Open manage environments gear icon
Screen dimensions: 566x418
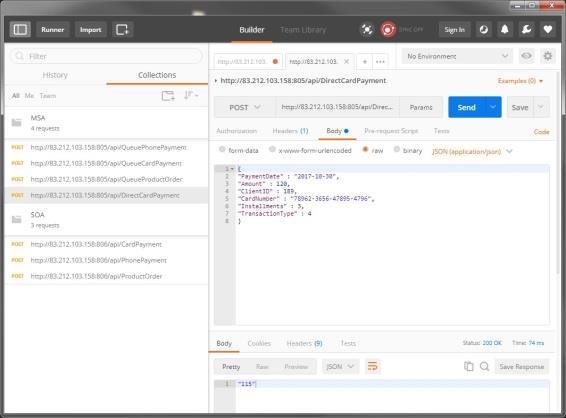(x=548, y=56)
